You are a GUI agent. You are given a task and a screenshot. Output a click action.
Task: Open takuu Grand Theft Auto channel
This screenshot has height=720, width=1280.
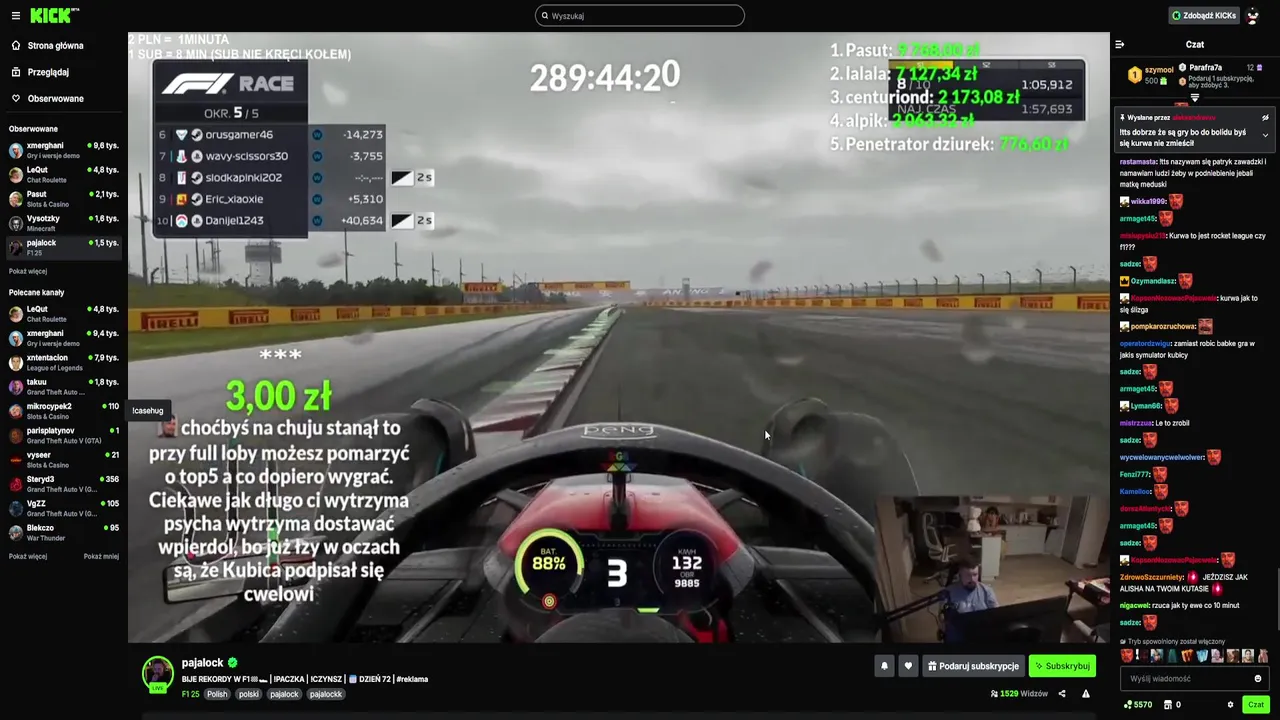pos(64,386)
